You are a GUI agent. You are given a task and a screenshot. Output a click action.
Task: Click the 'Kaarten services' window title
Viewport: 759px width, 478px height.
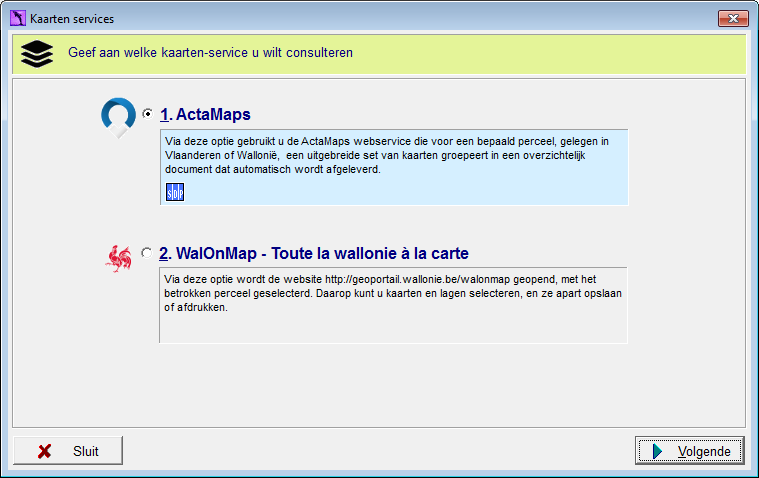[x=72, y=19]
